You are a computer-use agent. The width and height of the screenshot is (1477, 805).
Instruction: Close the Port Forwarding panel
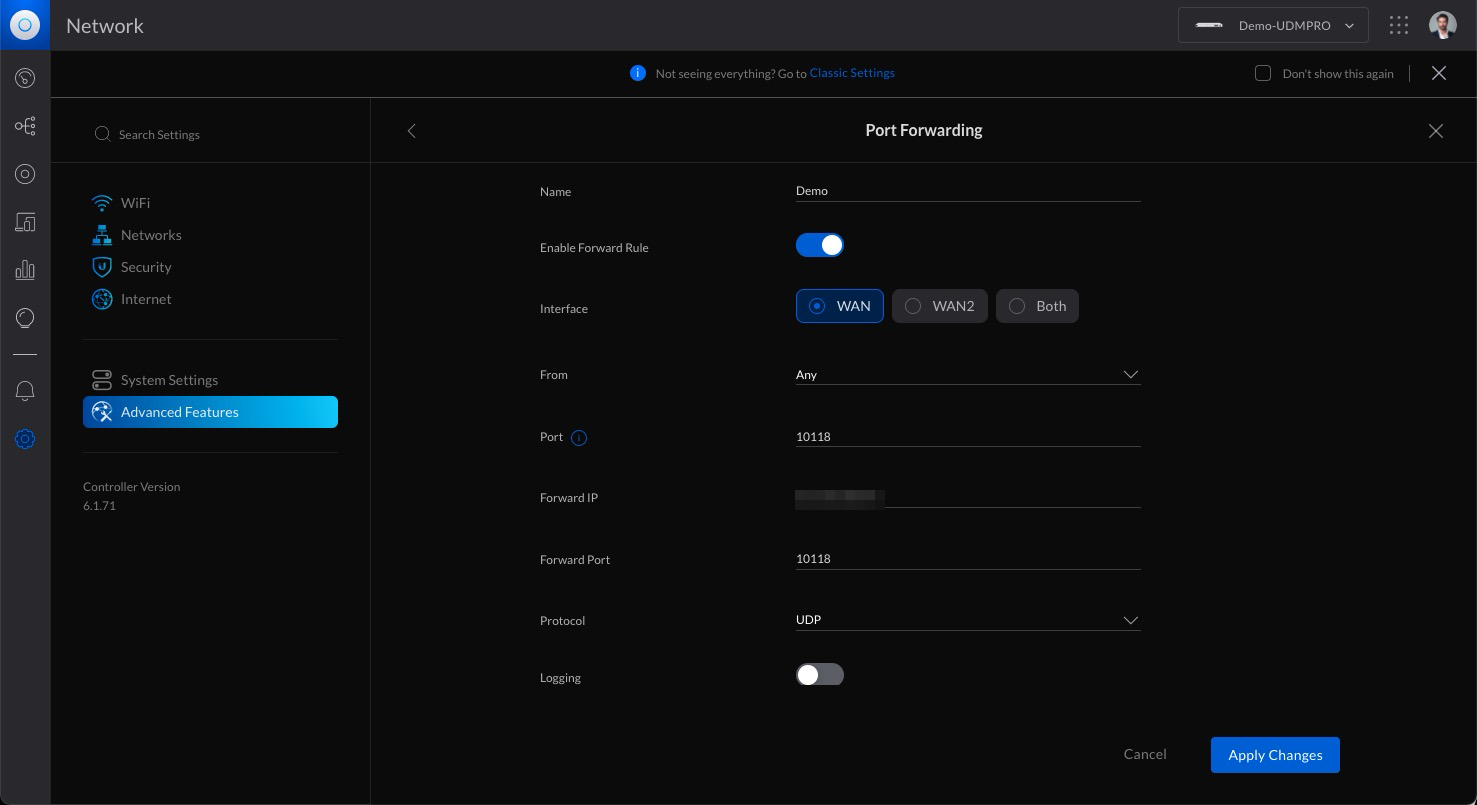1436,131
